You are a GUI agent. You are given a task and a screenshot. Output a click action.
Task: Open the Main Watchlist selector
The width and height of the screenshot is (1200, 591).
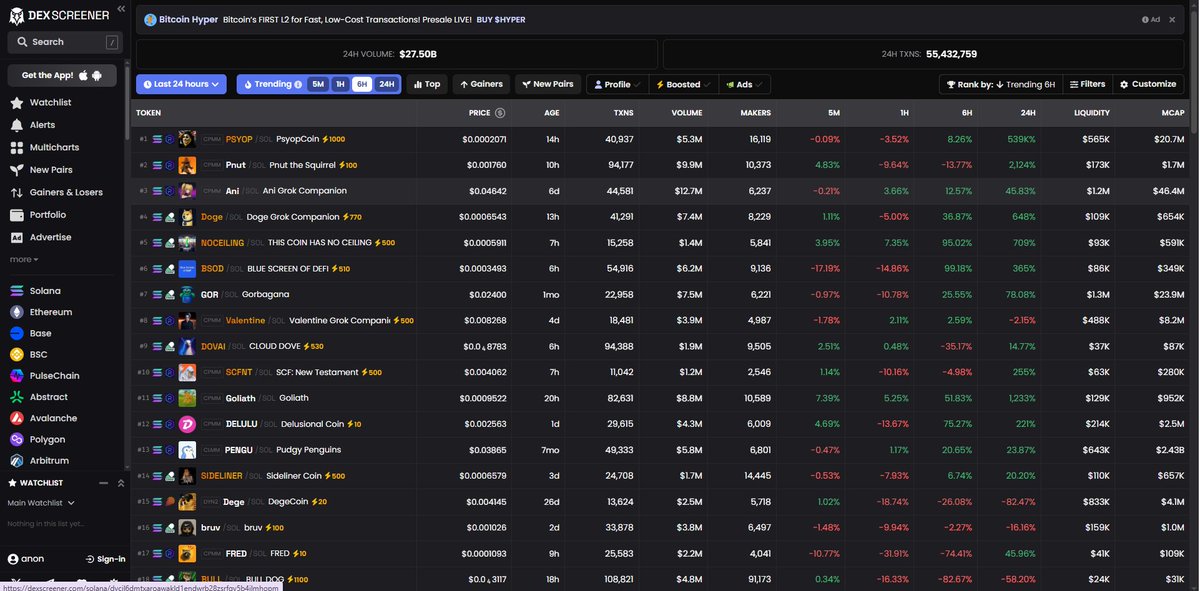tap(41, 503)
